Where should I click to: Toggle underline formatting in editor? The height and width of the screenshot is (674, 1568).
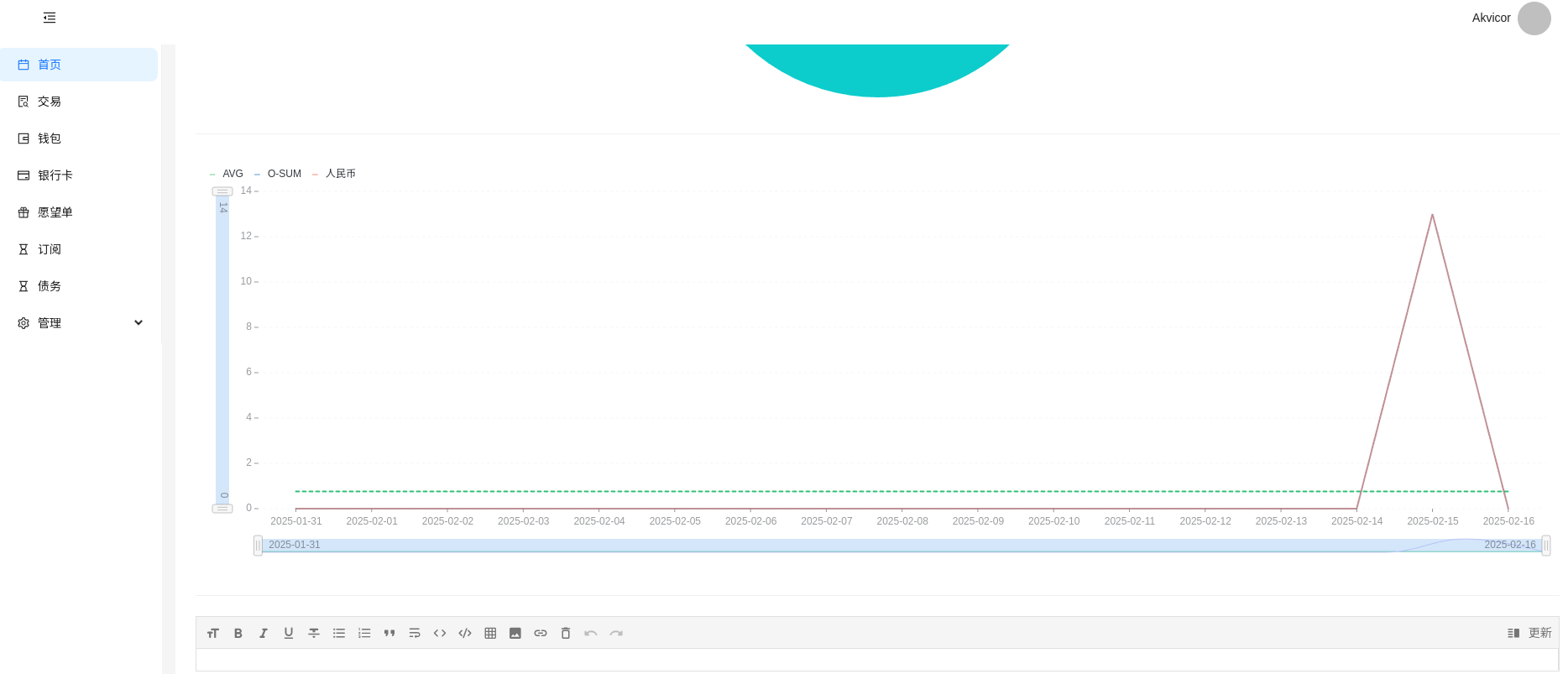tap(289, 633)
